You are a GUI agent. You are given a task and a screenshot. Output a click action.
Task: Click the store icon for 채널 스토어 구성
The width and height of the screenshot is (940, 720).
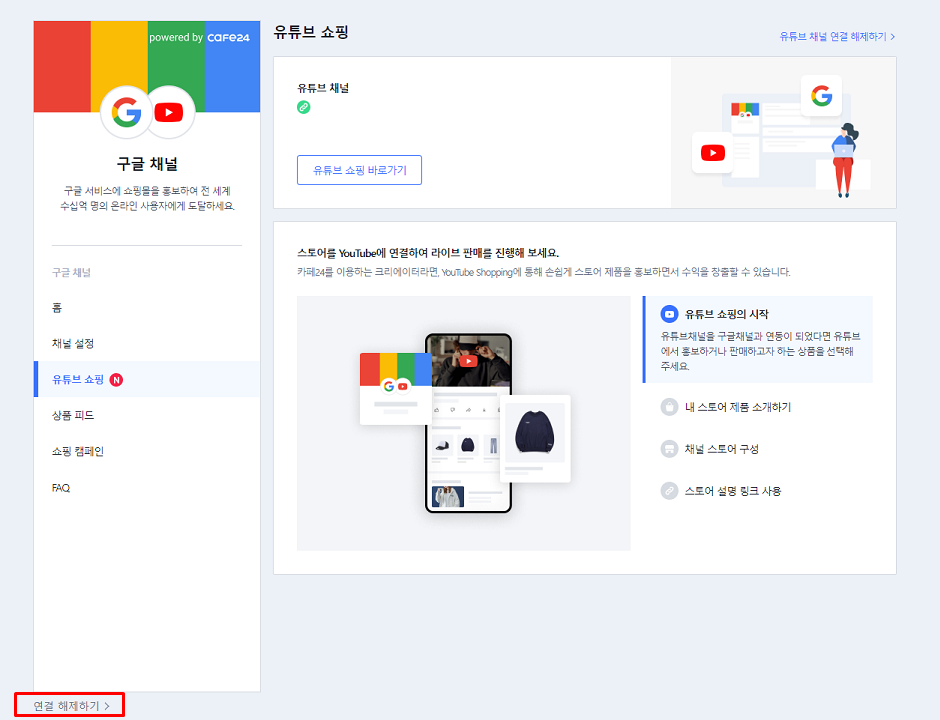pyautogui.click(x=669, y=449)
